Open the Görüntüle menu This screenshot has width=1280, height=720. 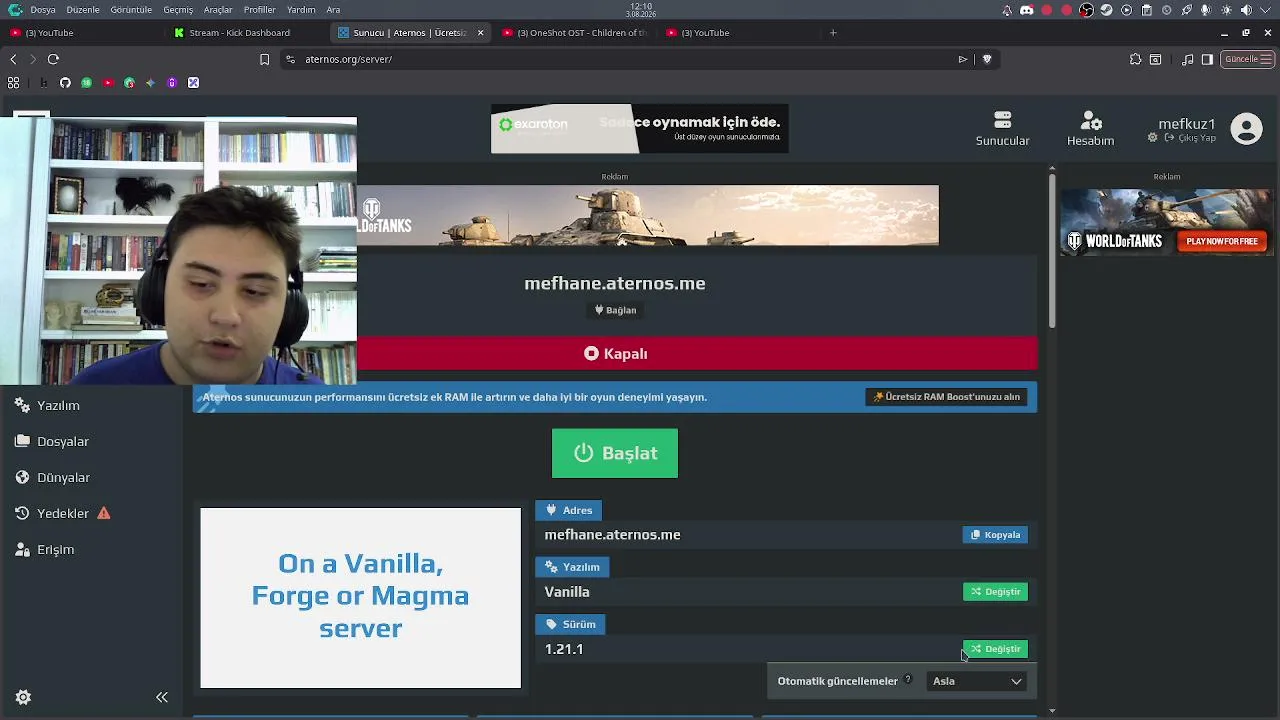[131, 10]
